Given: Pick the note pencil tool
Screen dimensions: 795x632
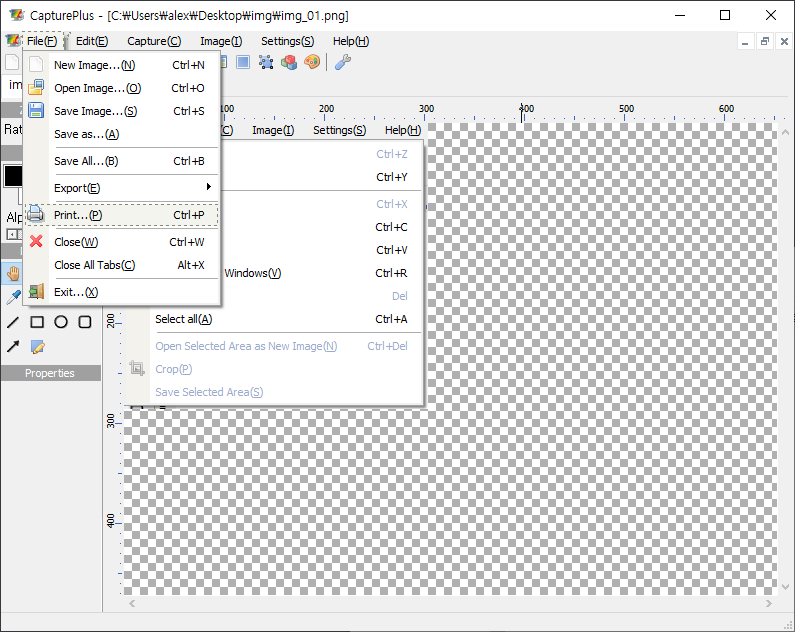Looking at the screenshot, I should click(x=37, y=347).
